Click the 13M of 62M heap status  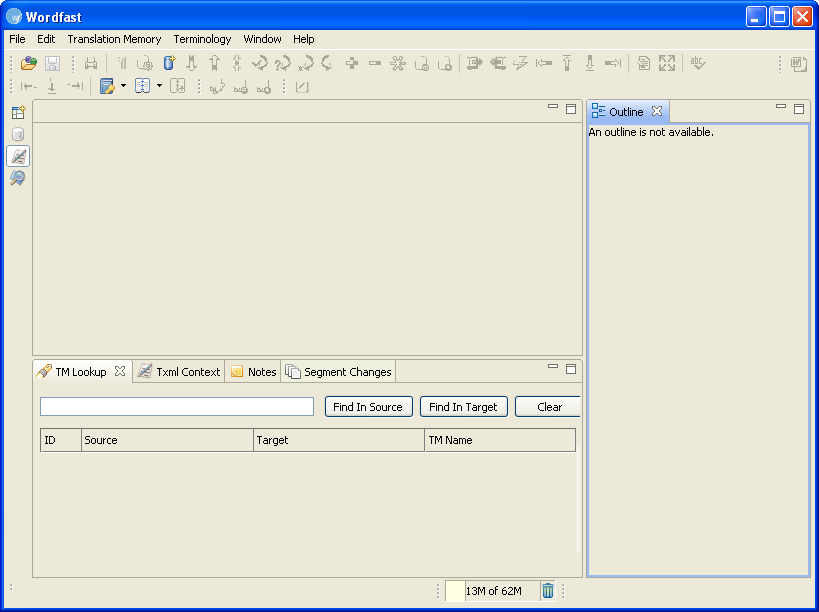493,591
